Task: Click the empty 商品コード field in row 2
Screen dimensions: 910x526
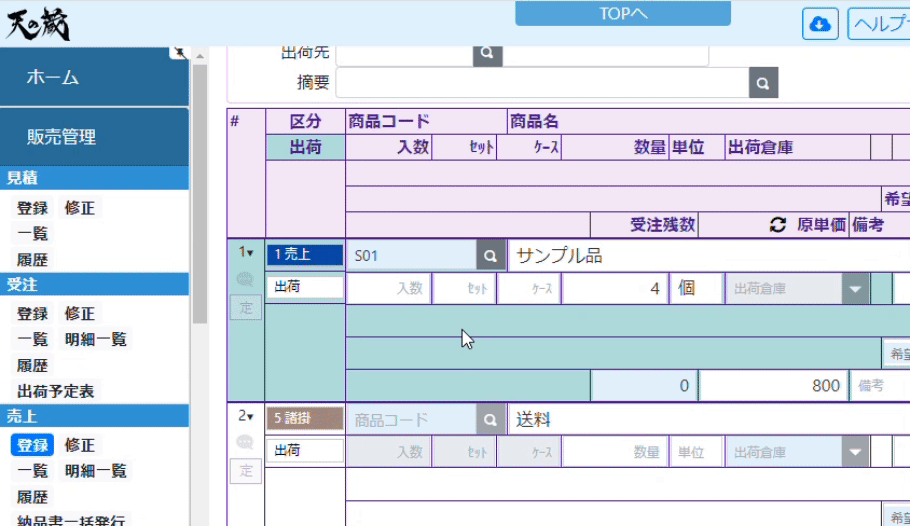Action: (x=411, y=420)
